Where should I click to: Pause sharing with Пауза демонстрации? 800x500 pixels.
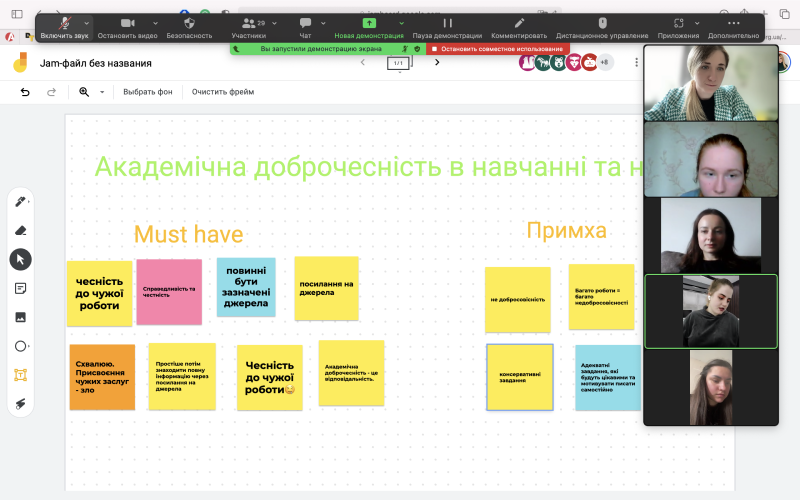click(447, 28)
